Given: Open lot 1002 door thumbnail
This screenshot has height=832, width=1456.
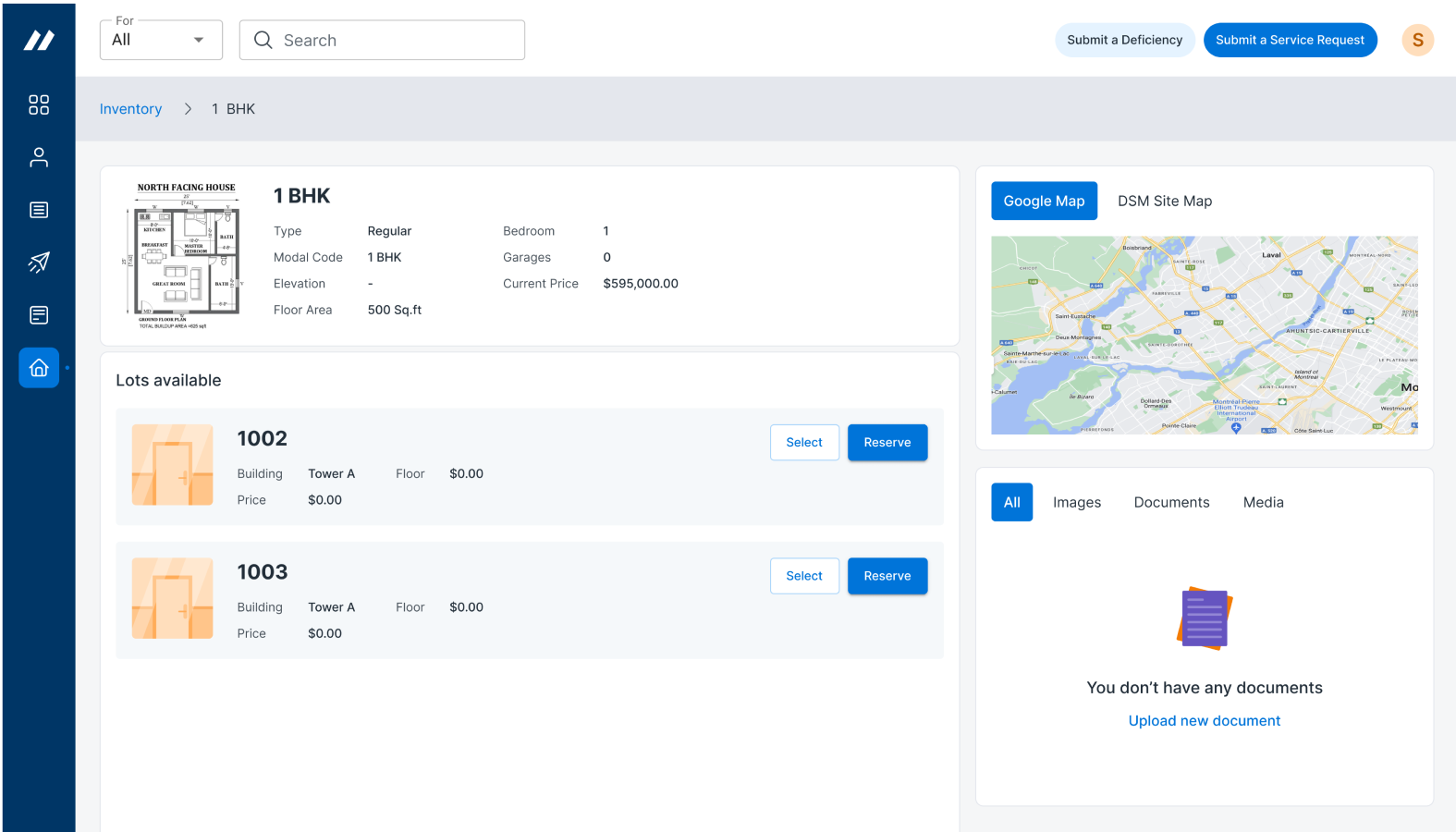Looking at the screenshot, I should pyautogui.click(x=173, y=465).
